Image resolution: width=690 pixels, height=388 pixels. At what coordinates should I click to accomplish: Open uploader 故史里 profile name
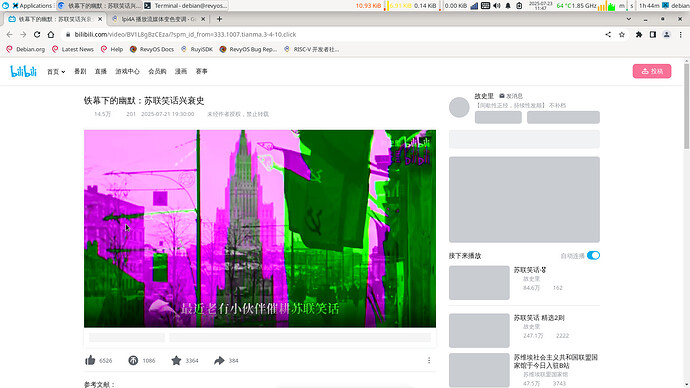(484, 96)
